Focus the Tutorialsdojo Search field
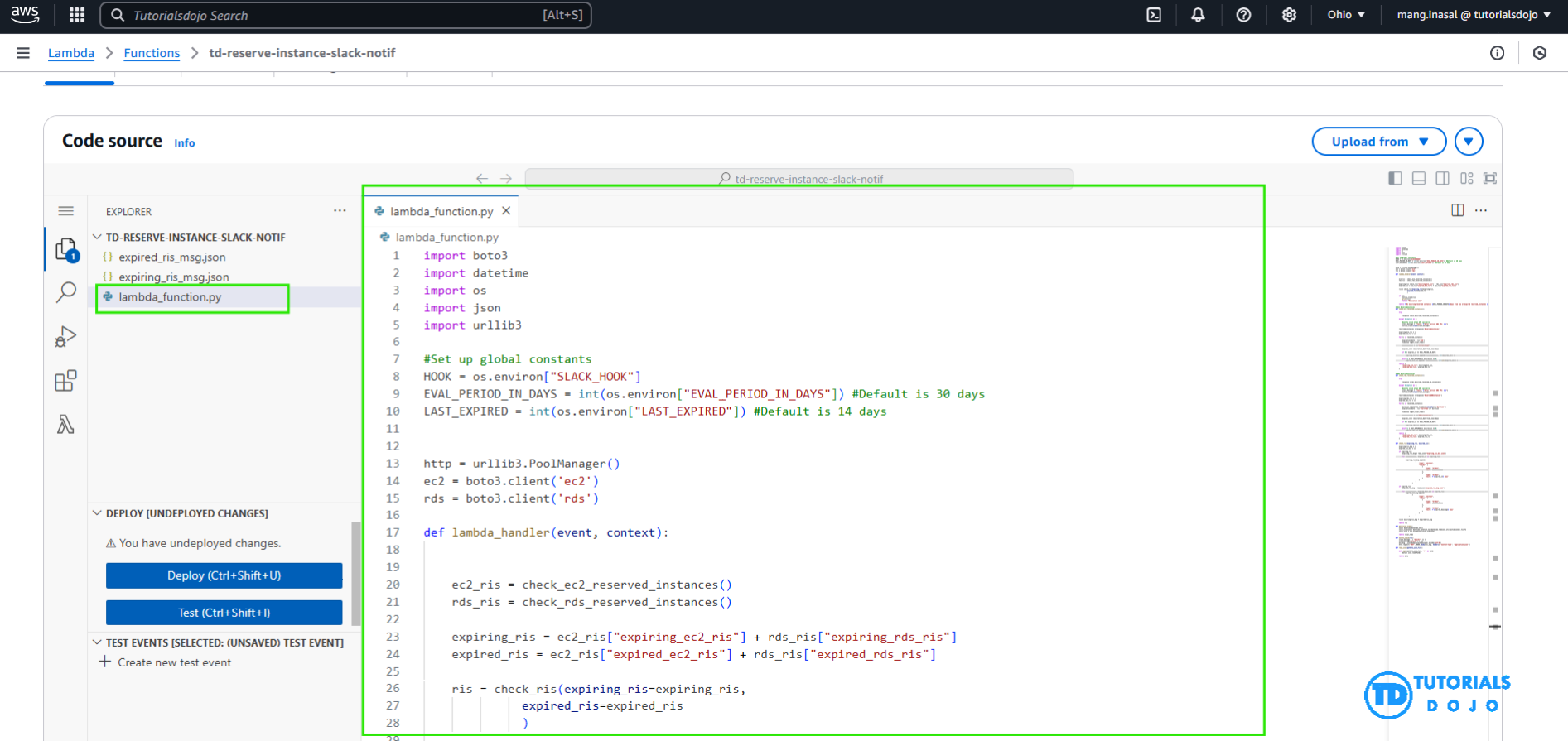 tap(345, 15)
